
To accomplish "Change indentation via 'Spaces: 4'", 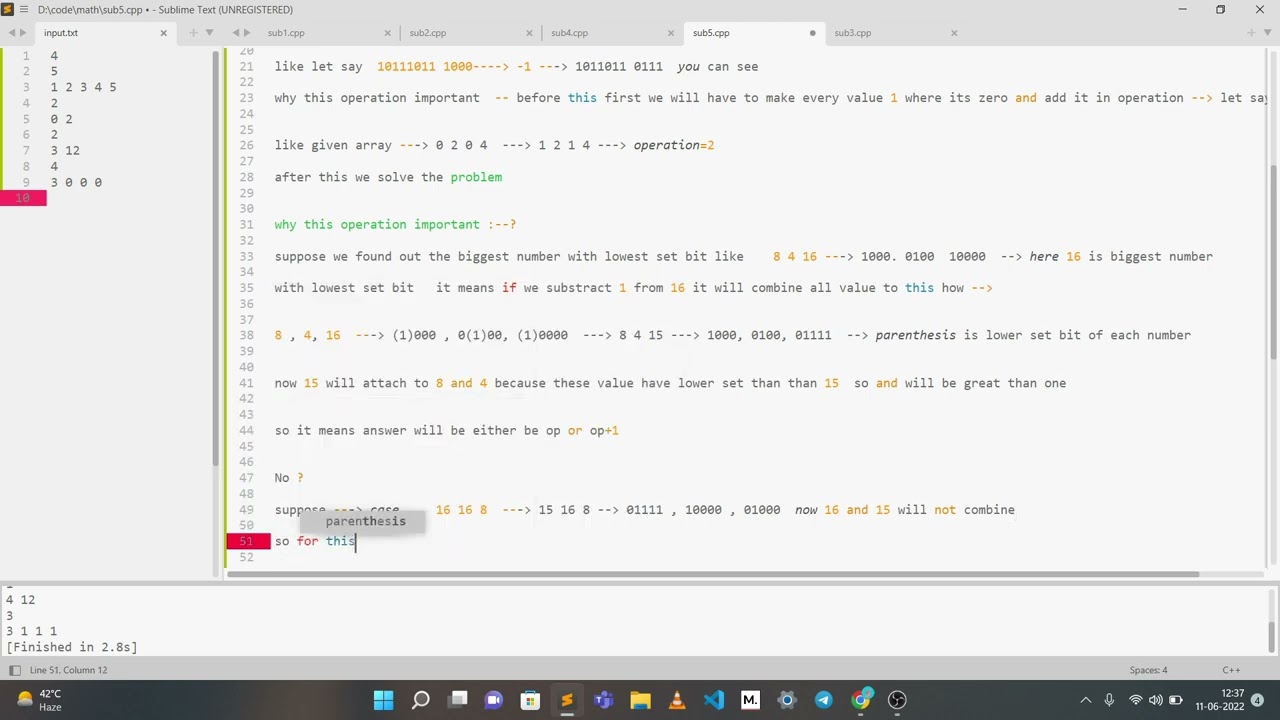I will [x=1148, y=670].
